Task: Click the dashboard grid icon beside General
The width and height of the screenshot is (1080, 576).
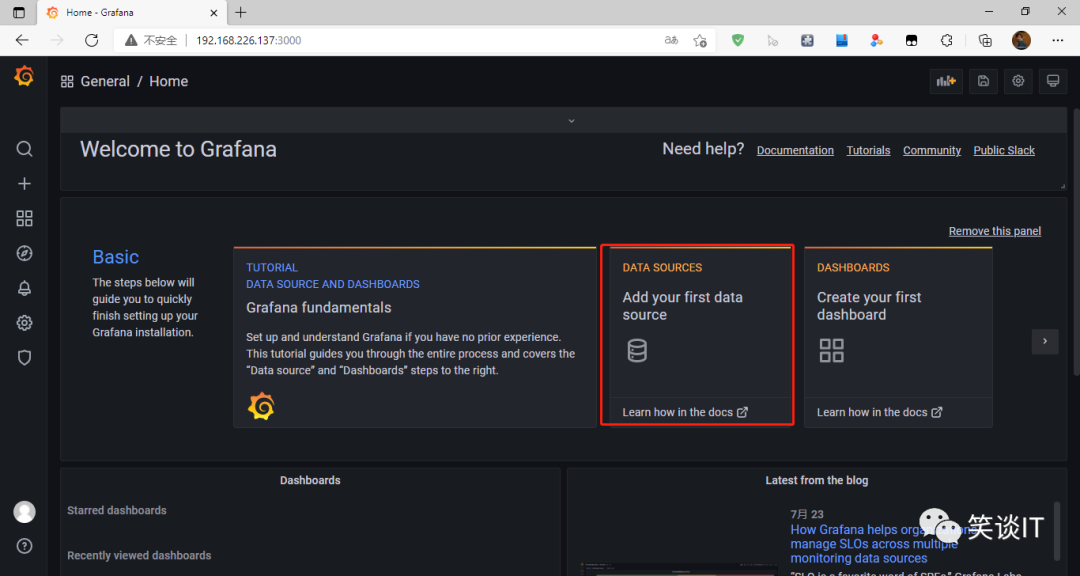Action: click(x=67, y=81)
